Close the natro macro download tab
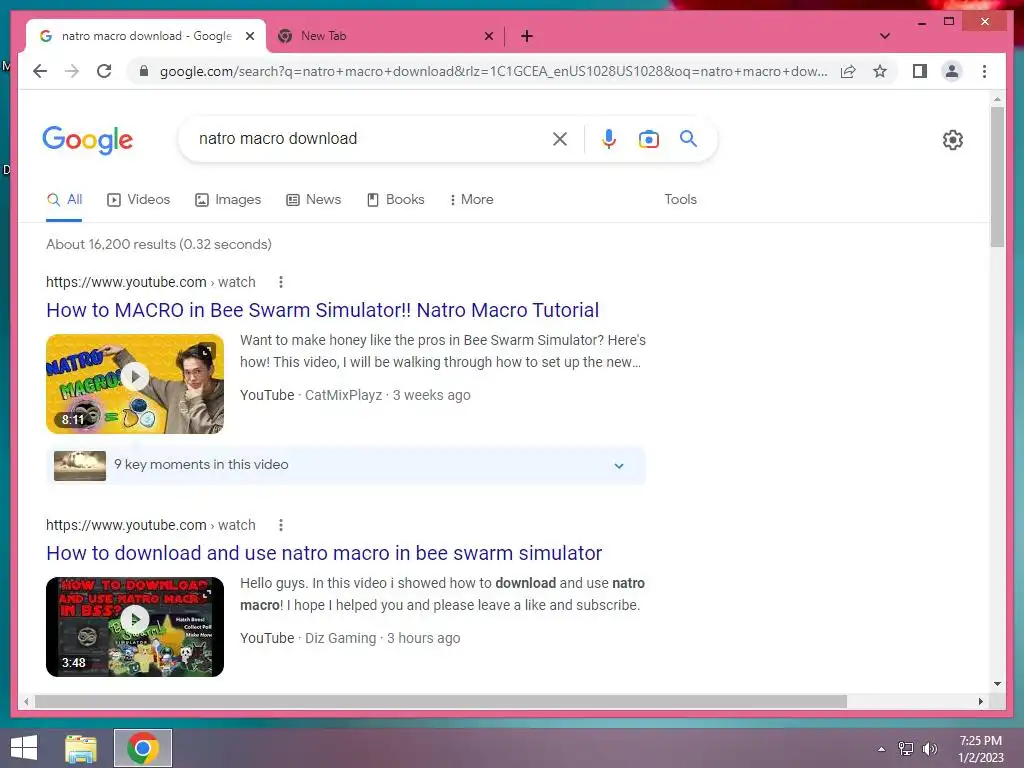The width and height of the screenshot is (1024, 768). pyautogui.click(x=249, y=36)
